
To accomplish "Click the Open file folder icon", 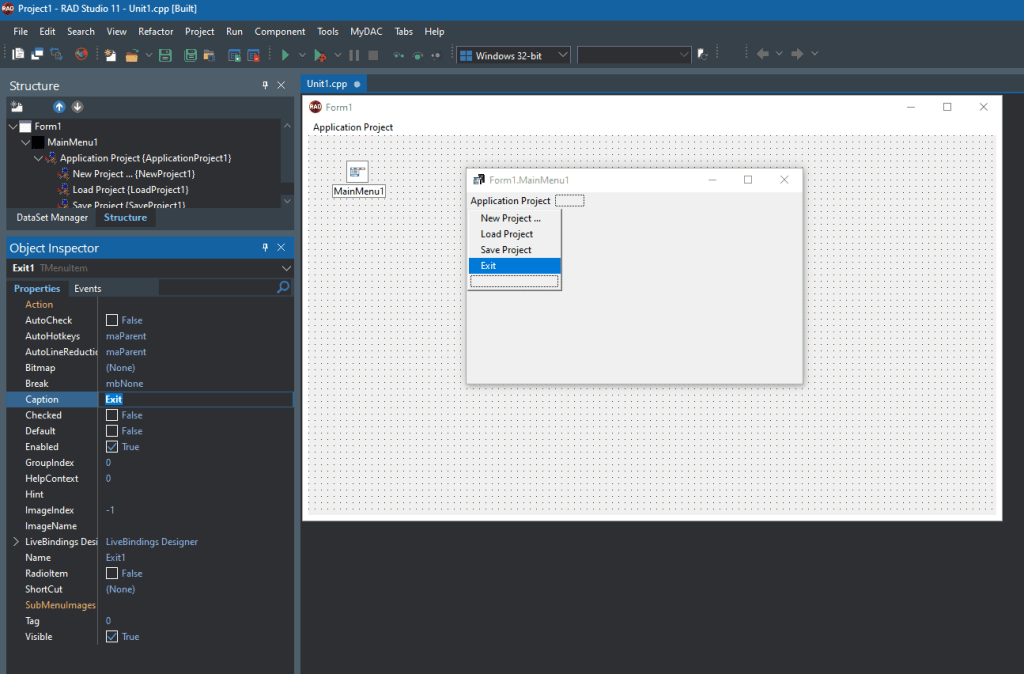I will 131,56.
